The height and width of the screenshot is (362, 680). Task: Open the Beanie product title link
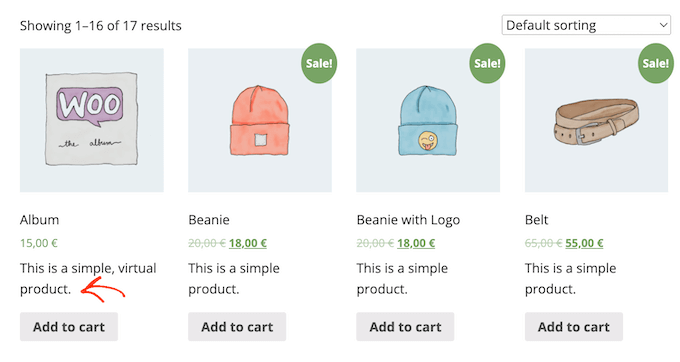pos(209,220)
